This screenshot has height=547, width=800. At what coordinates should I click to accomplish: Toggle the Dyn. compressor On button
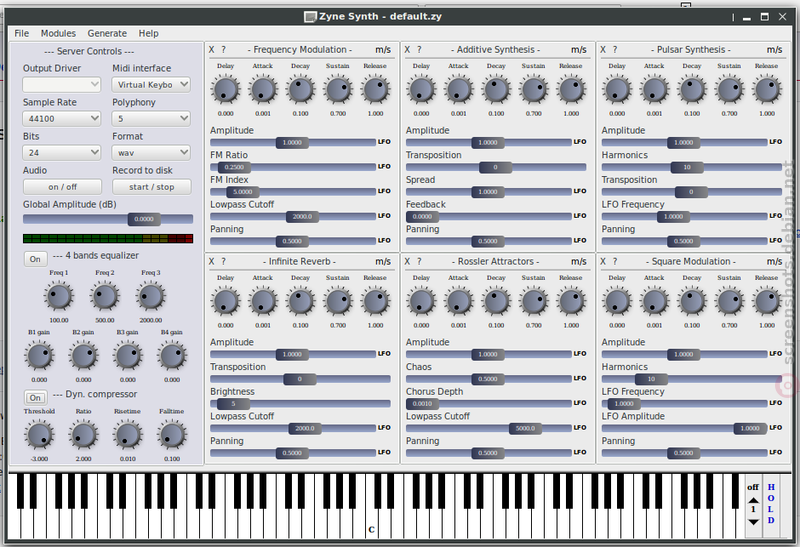pos(35,397)
